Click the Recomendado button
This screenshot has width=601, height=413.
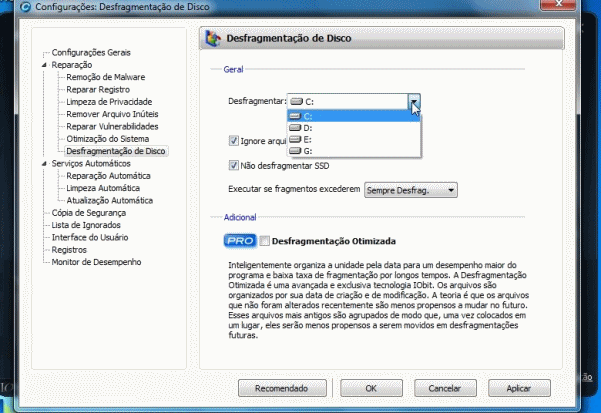pos(282,388)
